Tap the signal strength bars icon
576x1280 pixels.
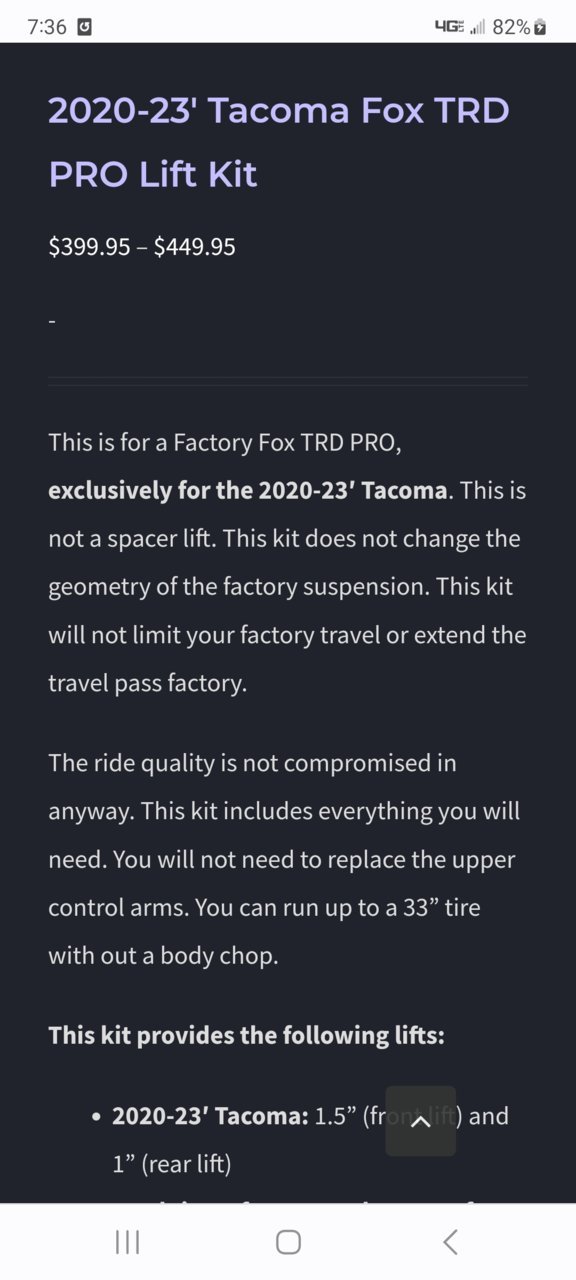478,27
